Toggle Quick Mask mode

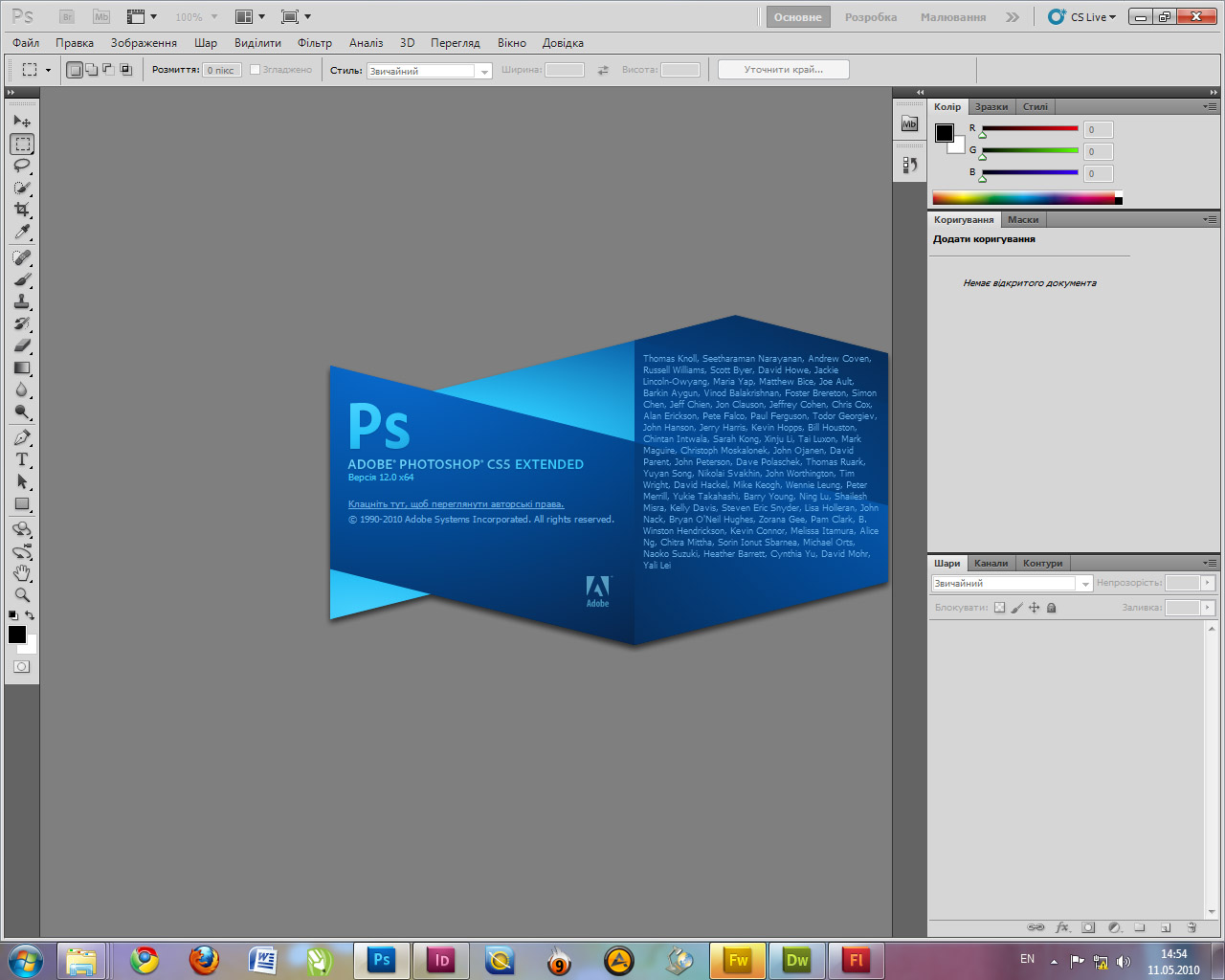21,666
